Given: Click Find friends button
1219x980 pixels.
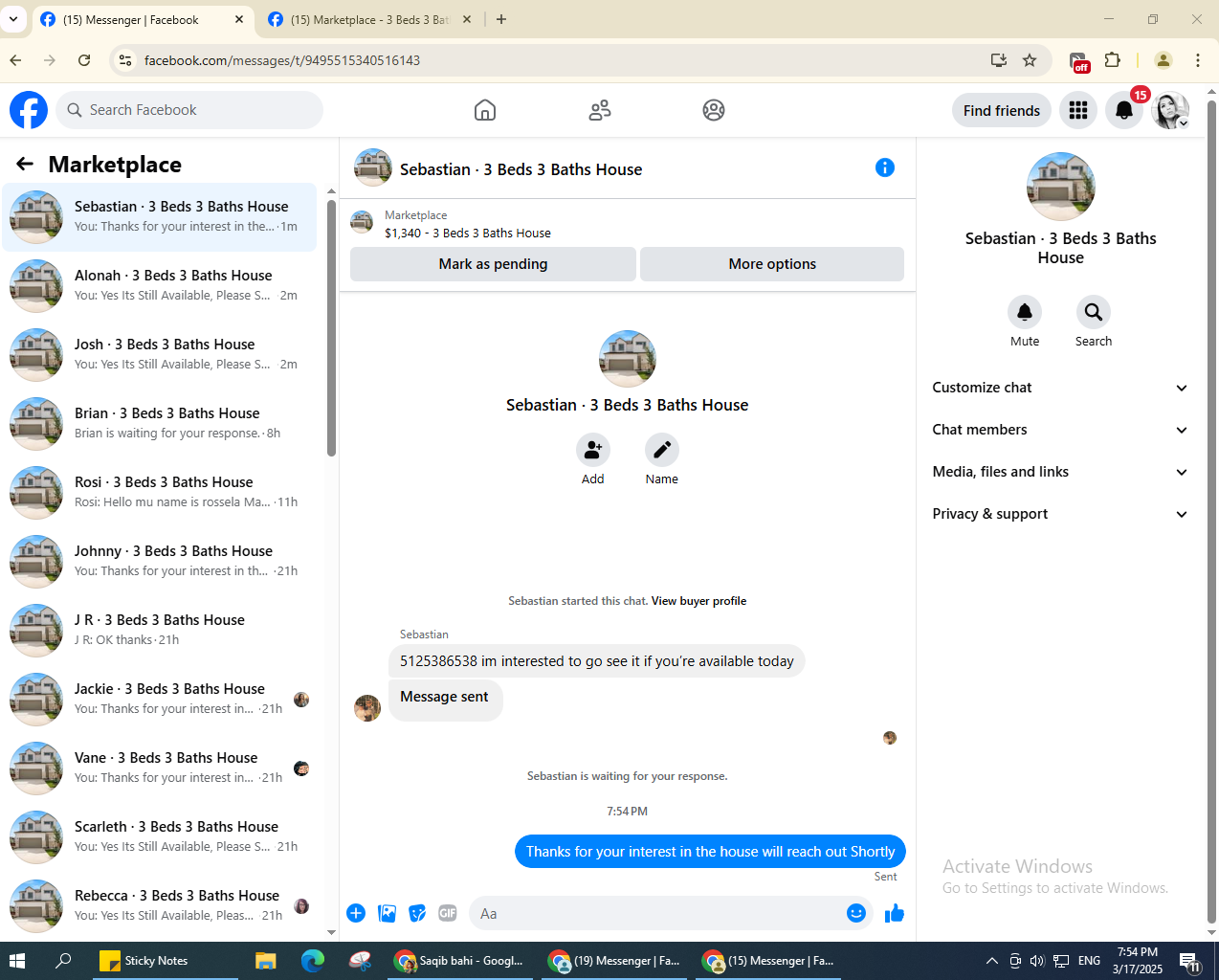Looking at the screenshot, I should tap(1002, 110).
